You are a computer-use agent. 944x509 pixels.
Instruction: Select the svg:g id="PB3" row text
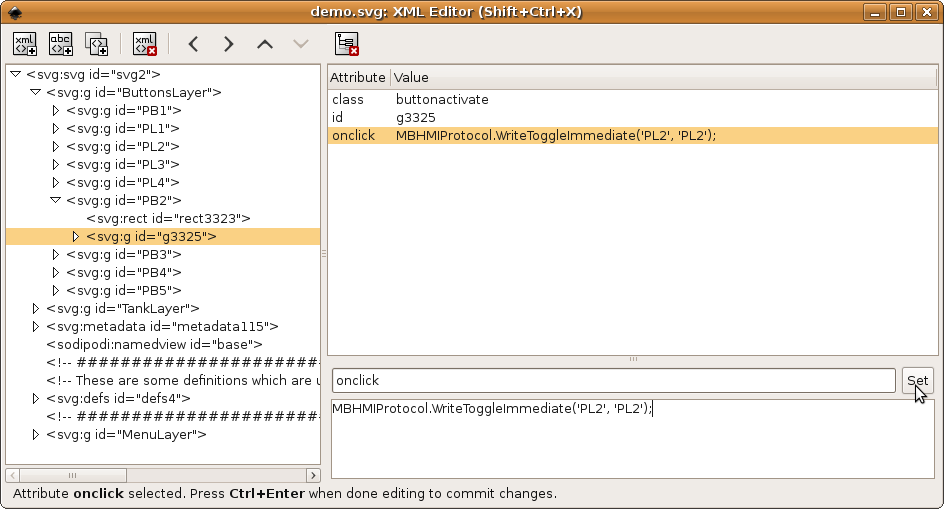click(123, 255)
